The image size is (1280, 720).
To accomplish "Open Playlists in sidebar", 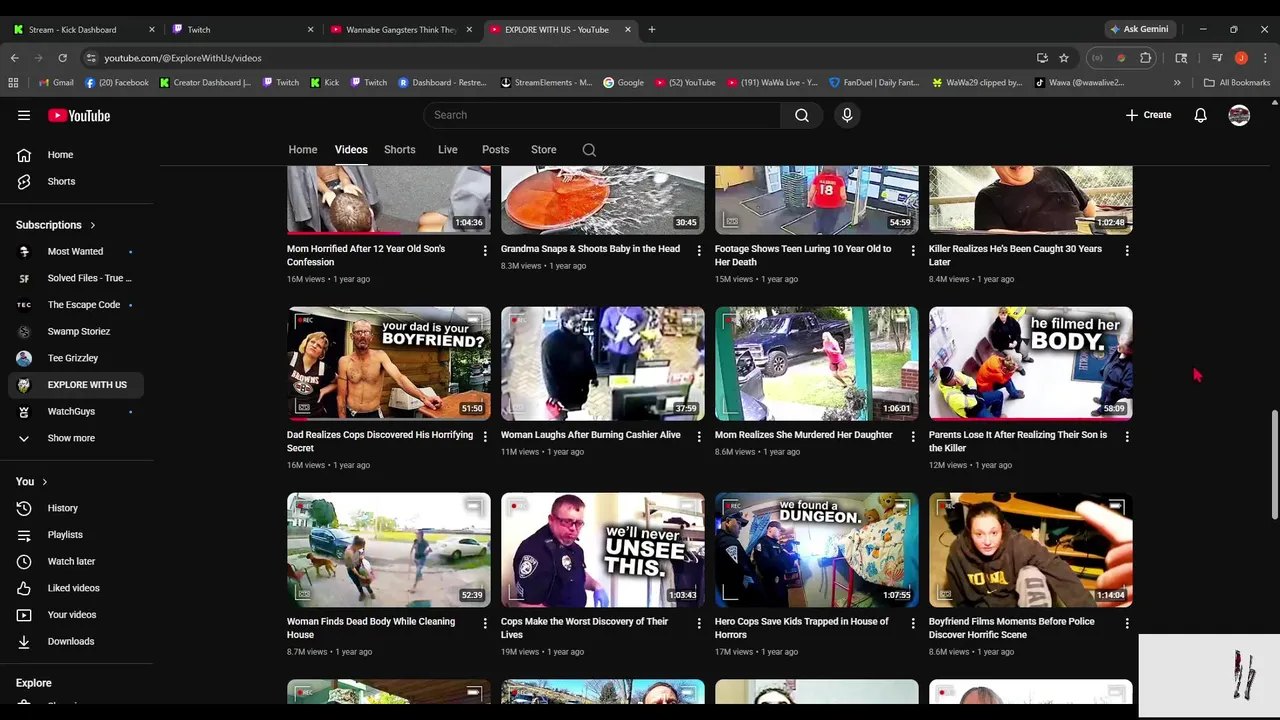I will coord(77,535).
